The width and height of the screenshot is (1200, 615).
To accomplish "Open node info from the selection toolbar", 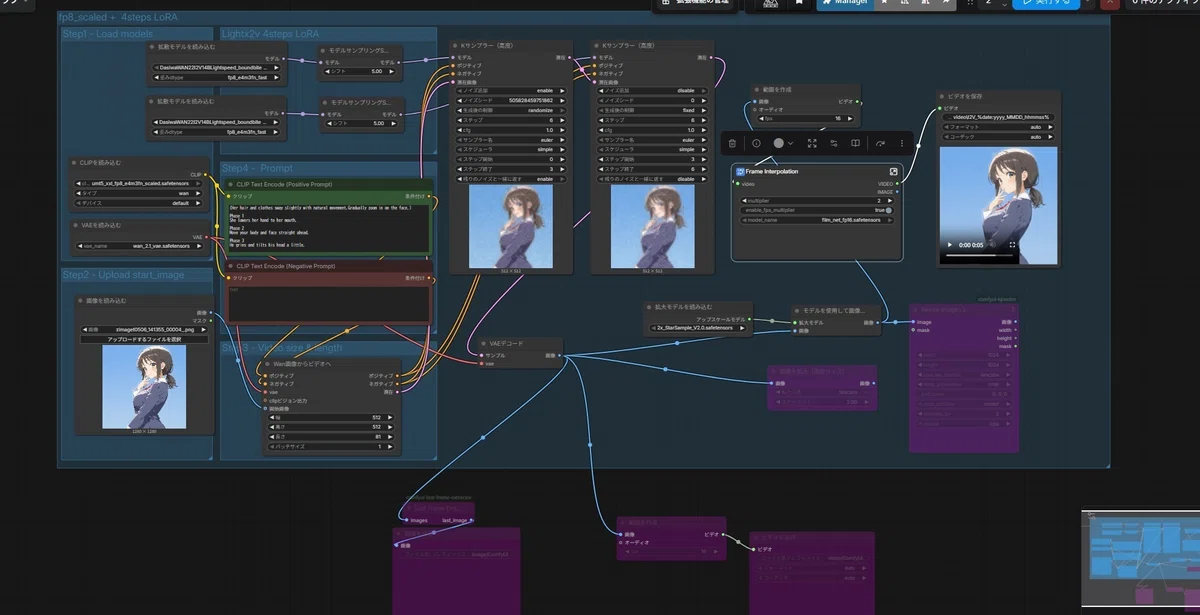I will (756, 143).
